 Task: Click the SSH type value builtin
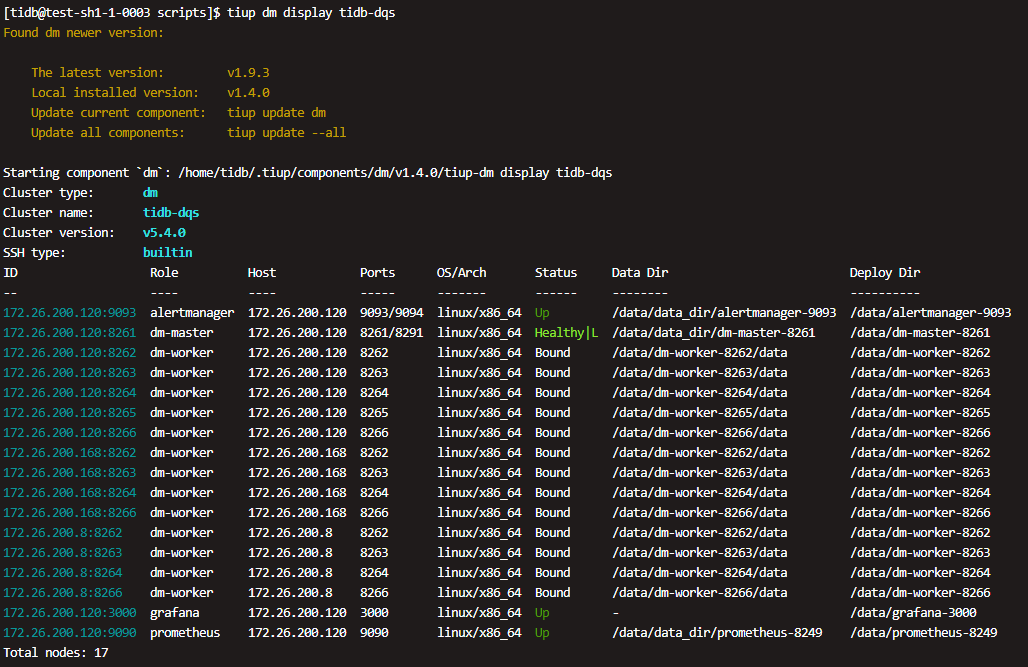[167, 253]
